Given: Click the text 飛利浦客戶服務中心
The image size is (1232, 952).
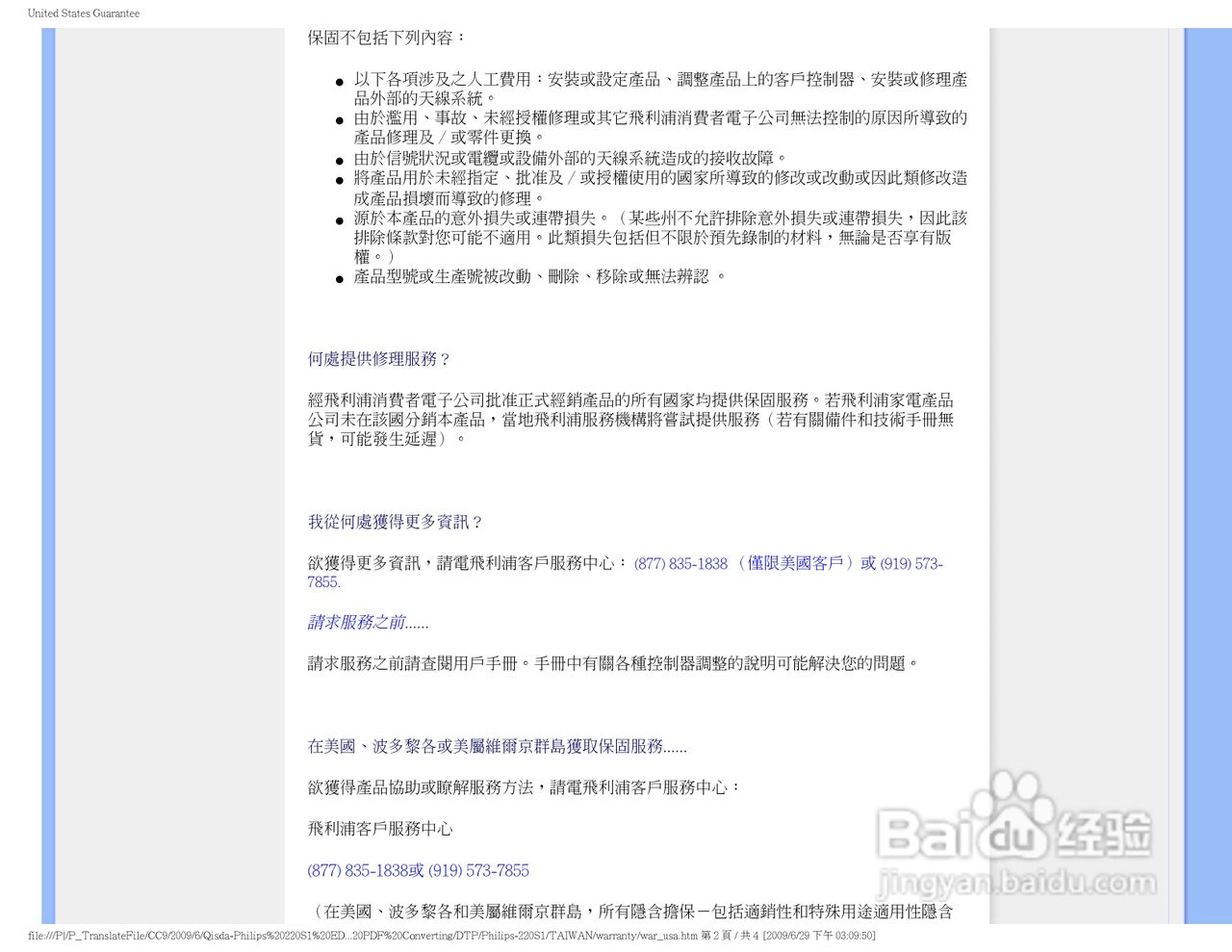Looking at the screenshot, I should (x=380, y=829).
